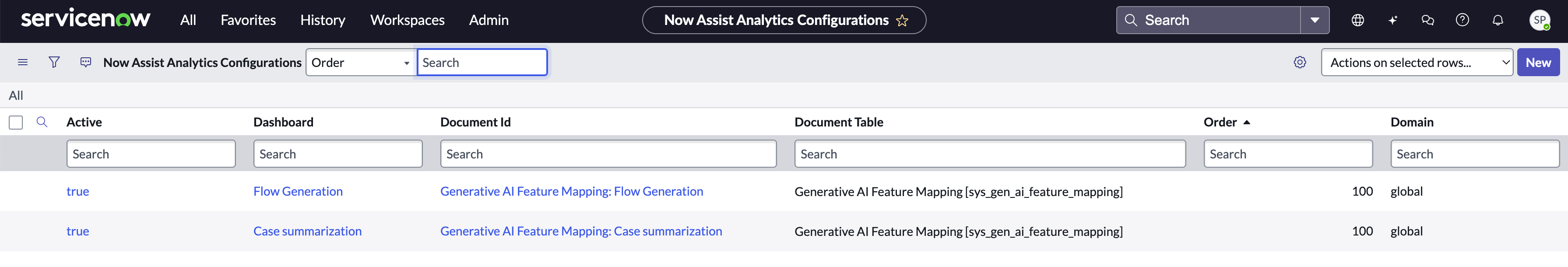Click the Order sort ascending arrow
This screenshot has height=267, width=1568.
coord(1247,122)
